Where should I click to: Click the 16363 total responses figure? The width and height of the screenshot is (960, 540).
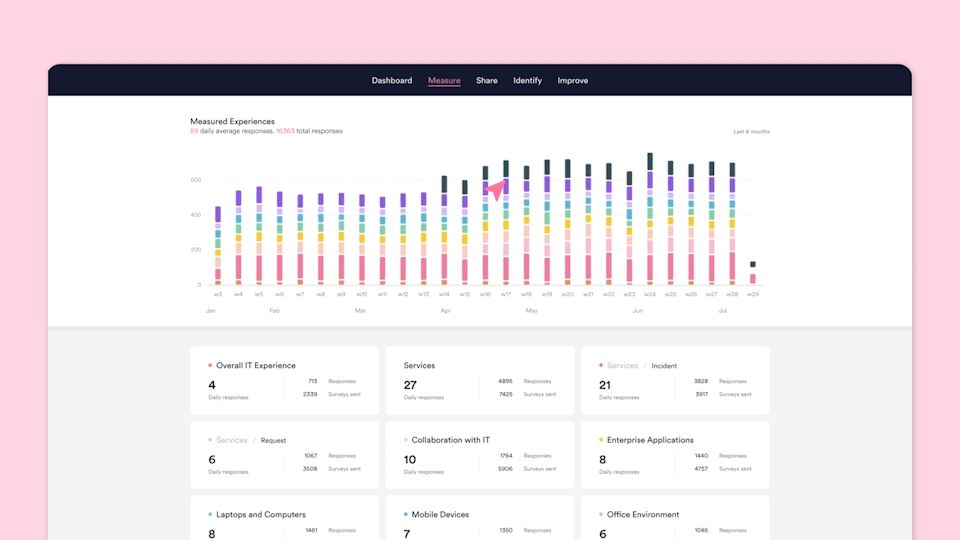pyautogui.click(x=285, y=131)
